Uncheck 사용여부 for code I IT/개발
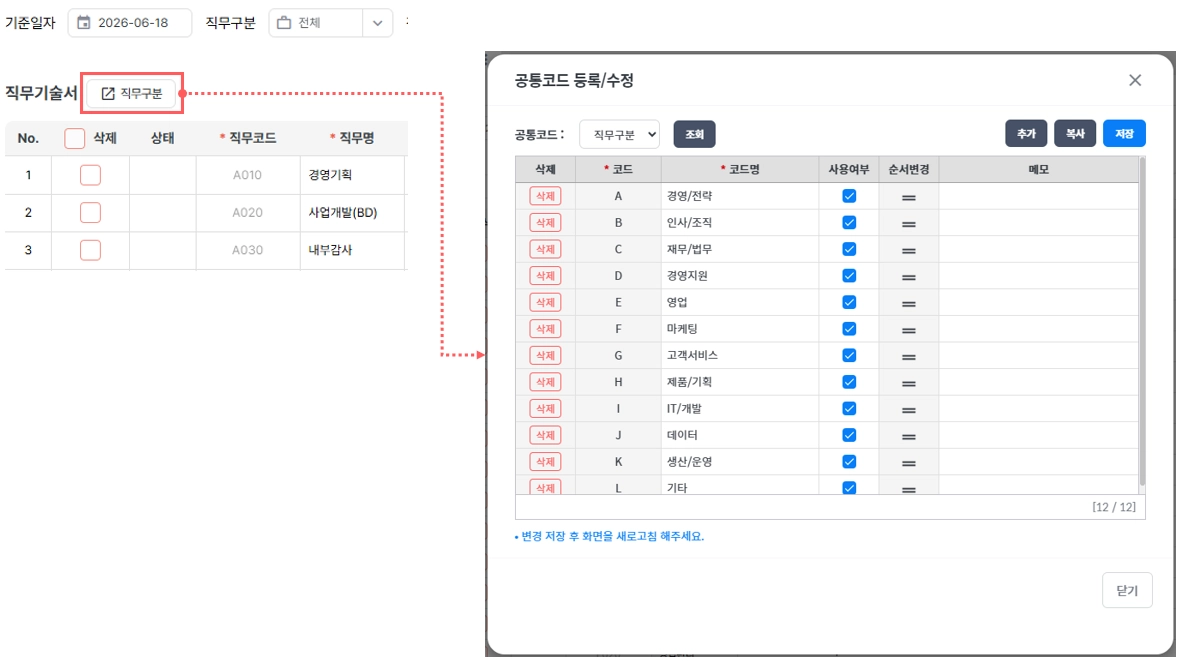 pos(849,408)
